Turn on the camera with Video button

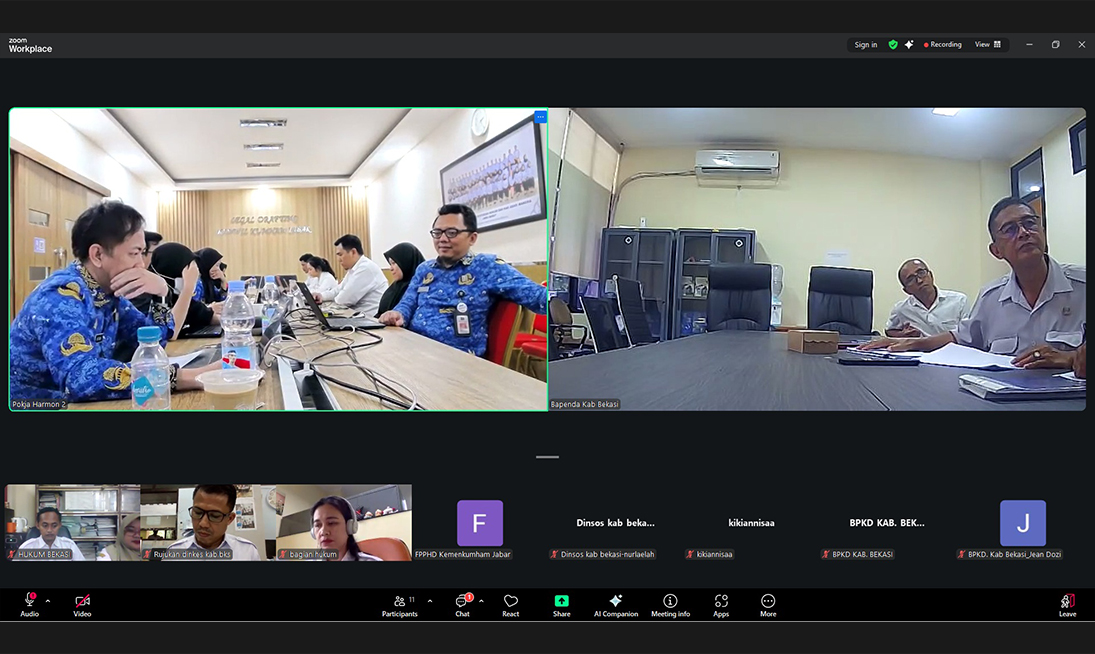pyautogui.click(x=82, y=605)
